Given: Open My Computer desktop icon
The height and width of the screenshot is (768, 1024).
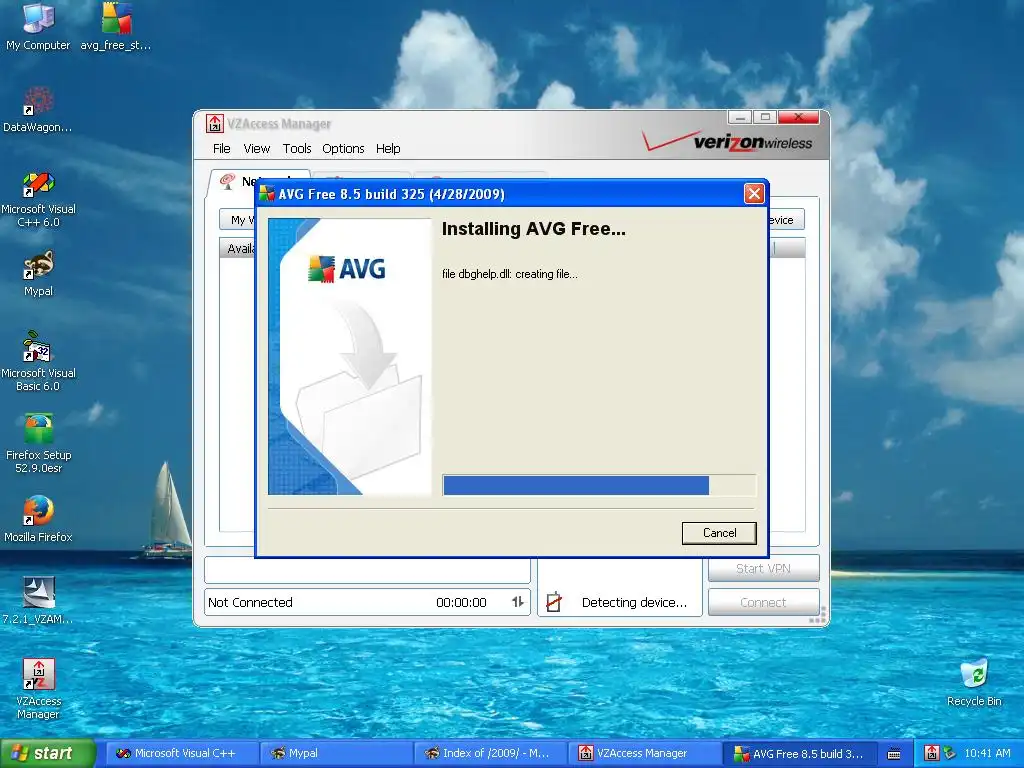Looking at the screenshot, I should point(38,26).
